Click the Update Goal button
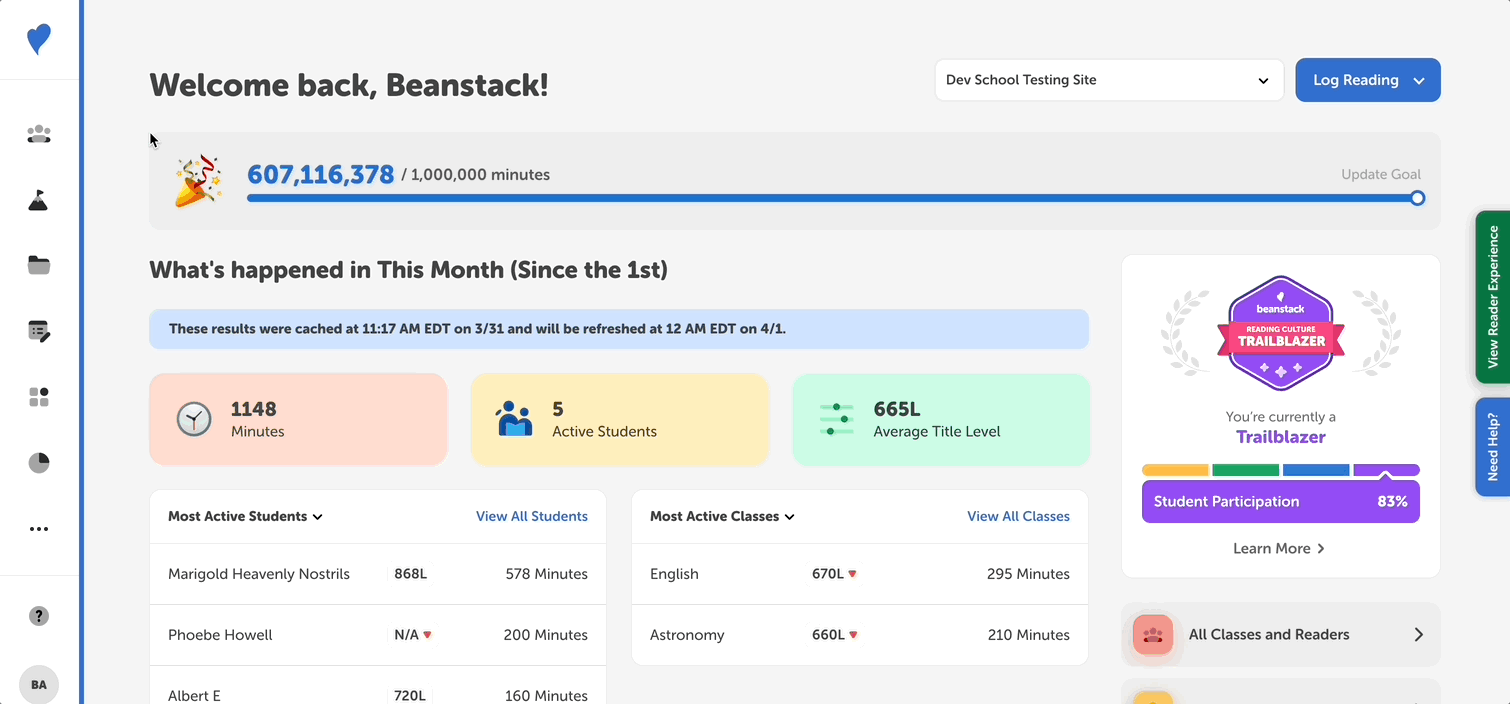Viewport: 1510px width, 704px height. (x=1381, y=173)
